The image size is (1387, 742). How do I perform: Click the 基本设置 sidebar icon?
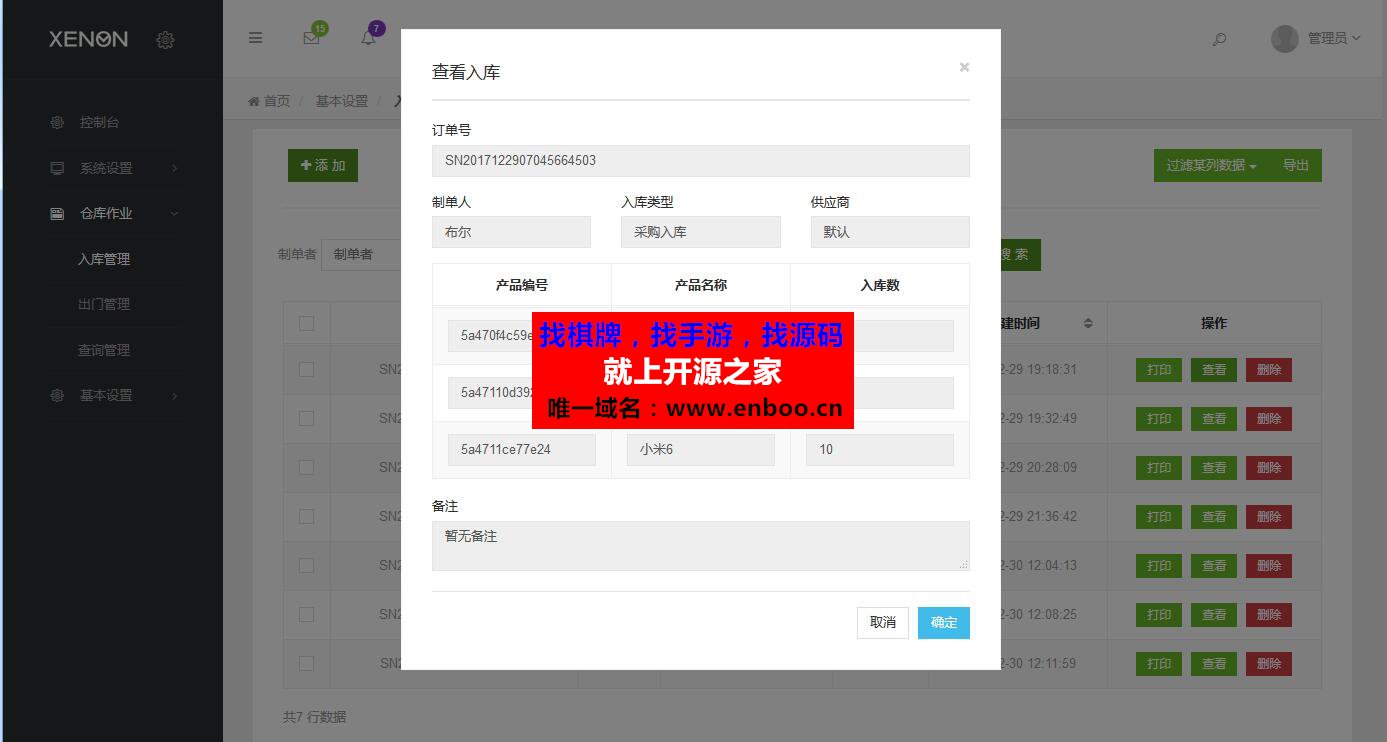point(57,395)
